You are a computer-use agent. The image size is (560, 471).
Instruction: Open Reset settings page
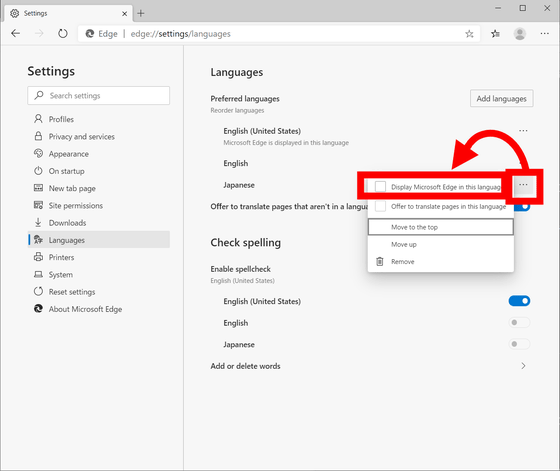99,292
